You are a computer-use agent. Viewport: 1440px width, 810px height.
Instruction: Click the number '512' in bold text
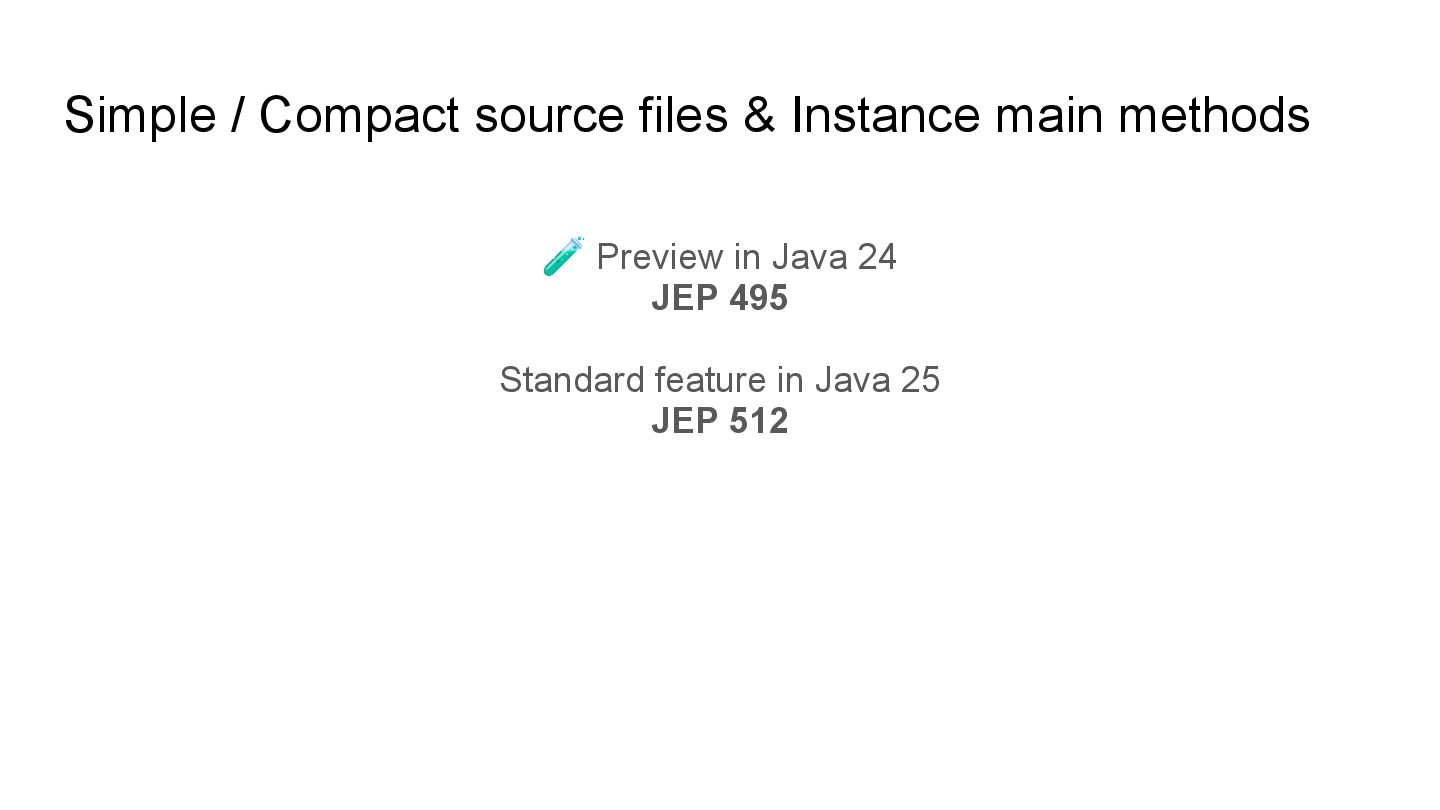[x=758, y=421]
